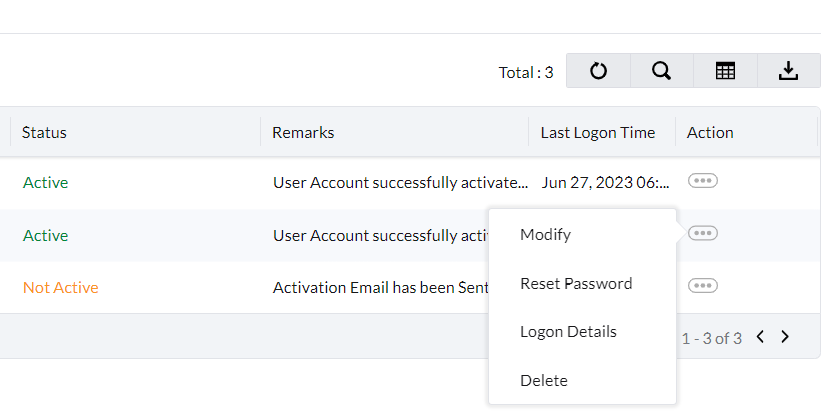The image size is (831, 415).
Task: Click the Remarks column header
Action: click(x=303, y=132)
